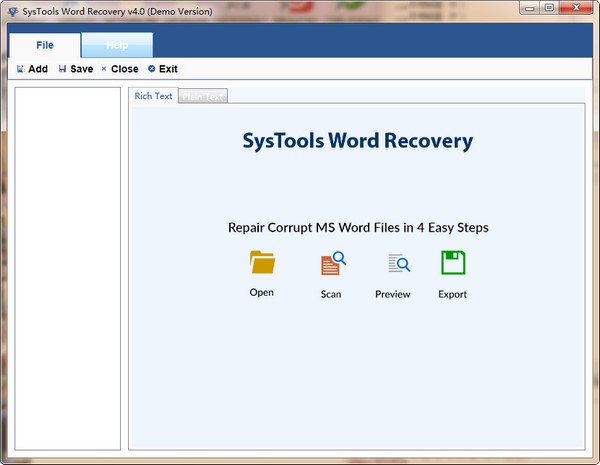Select the Rich Text tab
The height and width of the screenshot is (465, 600).
153,96
